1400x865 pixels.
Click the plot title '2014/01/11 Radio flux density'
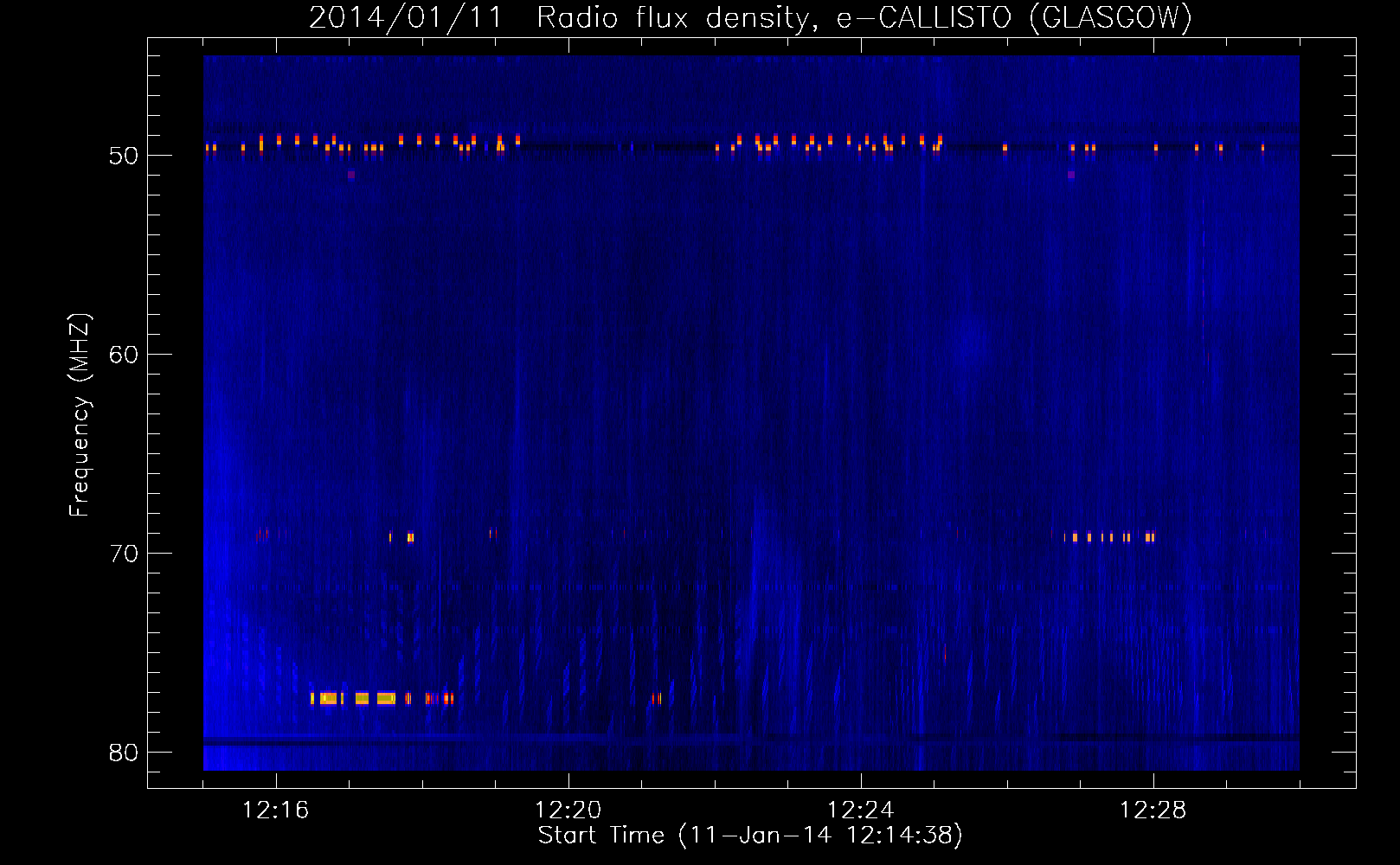561,18
